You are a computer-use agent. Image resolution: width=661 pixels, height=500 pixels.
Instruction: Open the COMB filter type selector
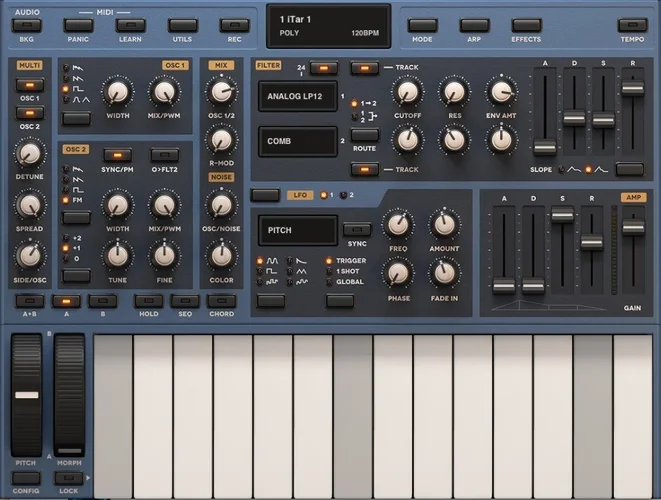coord(298,141)
